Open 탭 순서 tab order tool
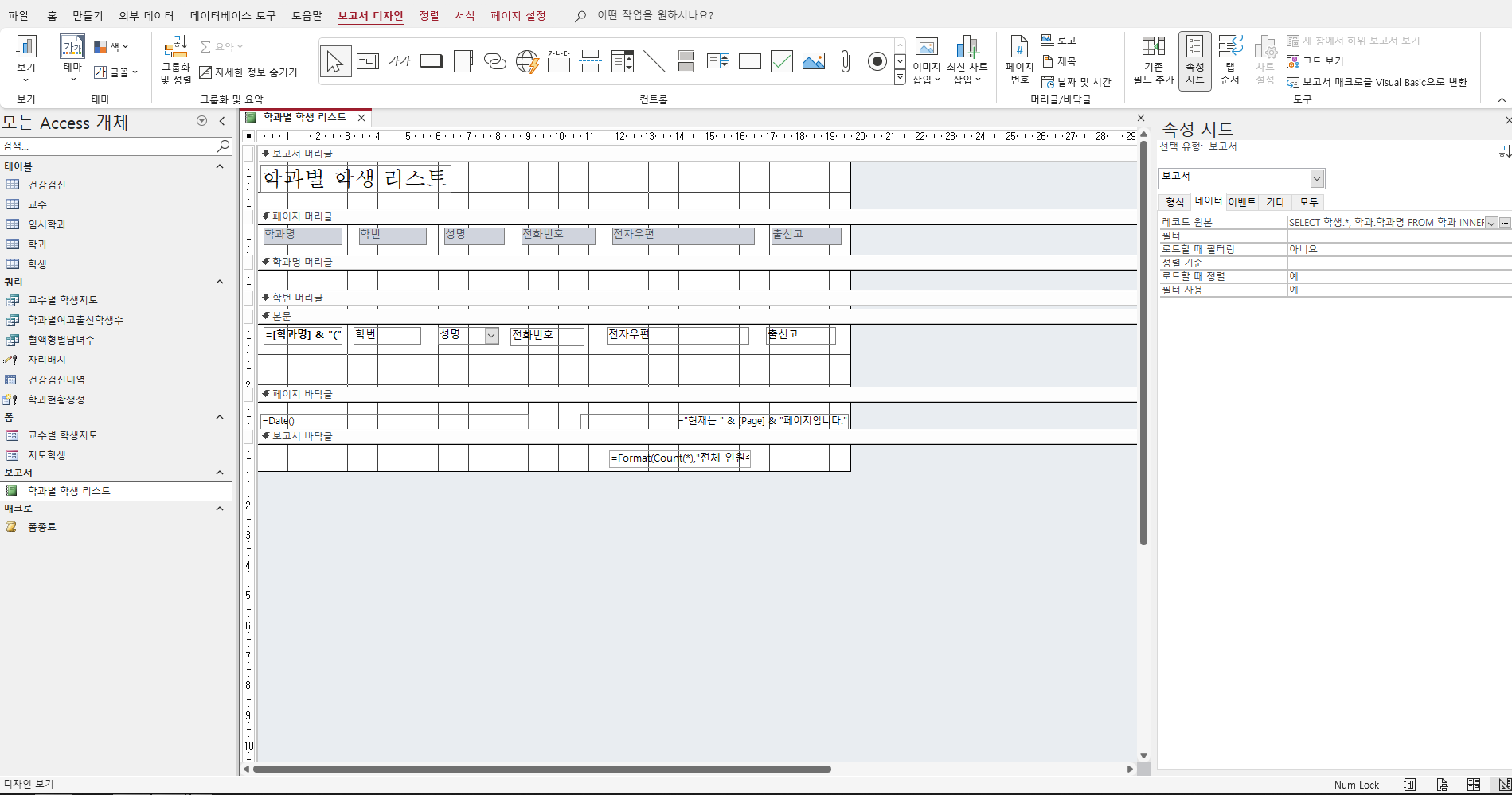This screenshot has width=1512, height=795. click(1230, 61)
